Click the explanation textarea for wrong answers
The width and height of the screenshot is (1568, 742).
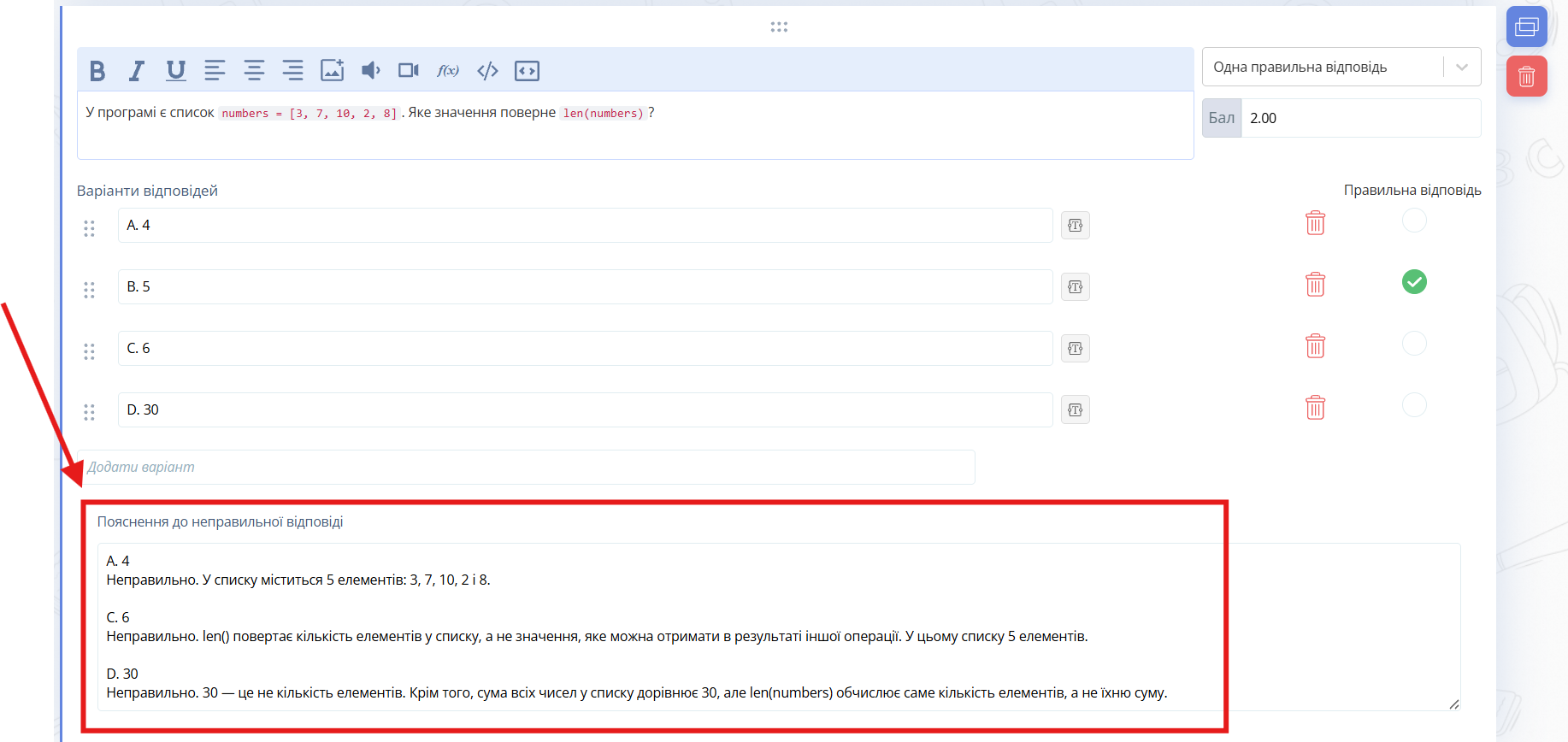click(779, 627)
